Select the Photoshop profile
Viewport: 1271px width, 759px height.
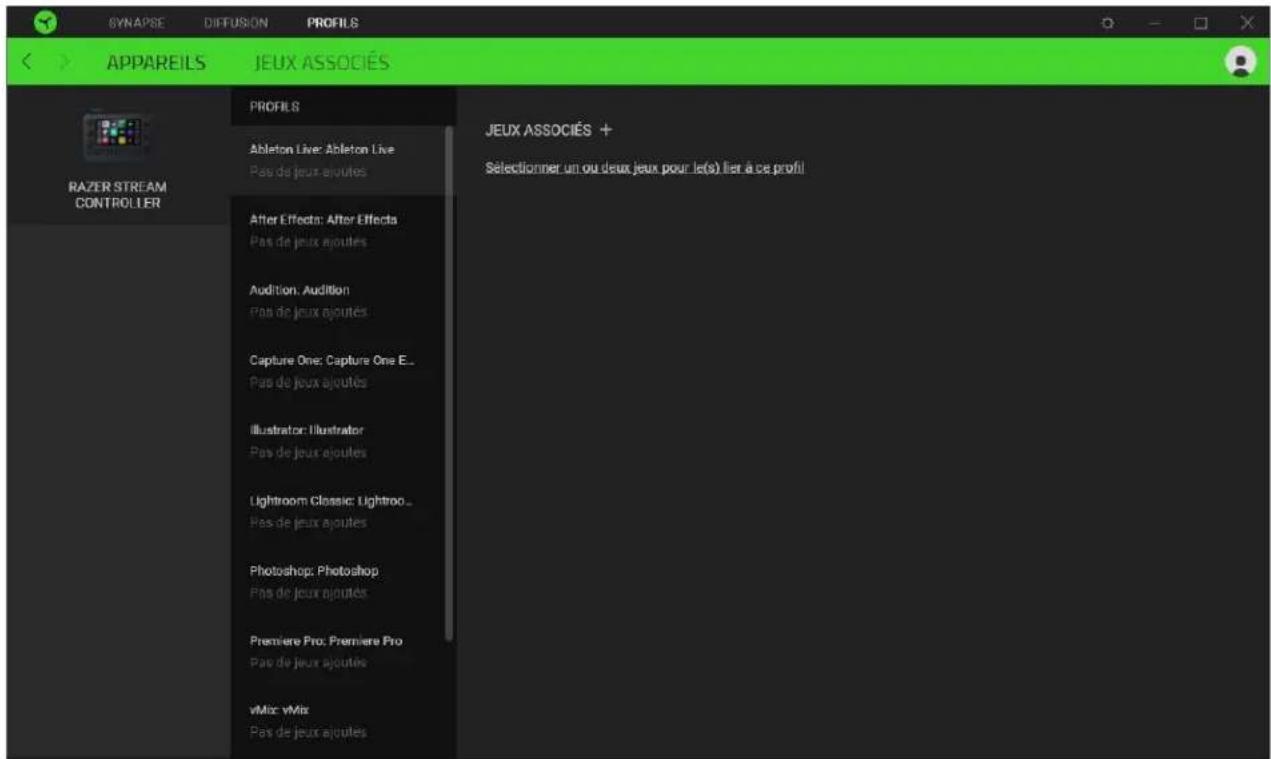pos(340,582)
